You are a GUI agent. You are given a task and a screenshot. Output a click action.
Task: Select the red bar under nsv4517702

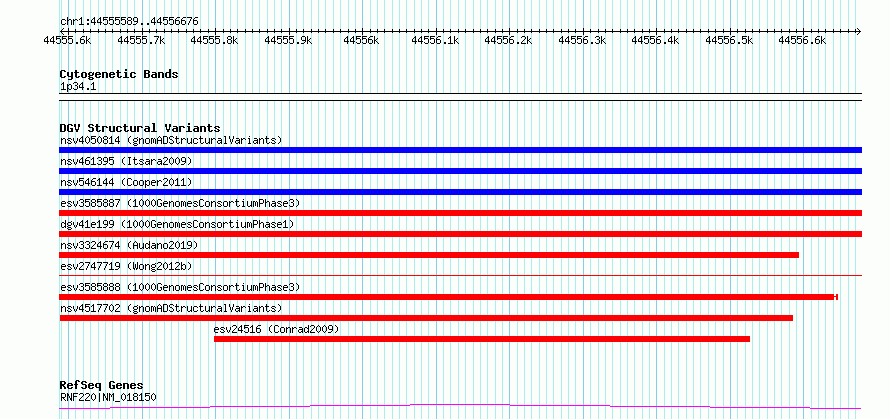(x=426, y=318)
